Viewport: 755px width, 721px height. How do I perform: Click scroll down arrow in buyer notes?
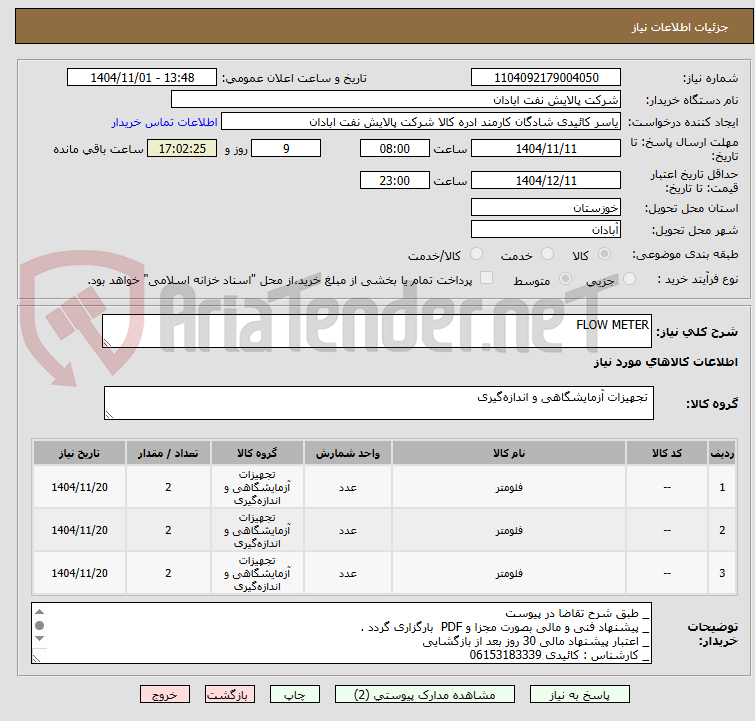[x=39, y=639]
